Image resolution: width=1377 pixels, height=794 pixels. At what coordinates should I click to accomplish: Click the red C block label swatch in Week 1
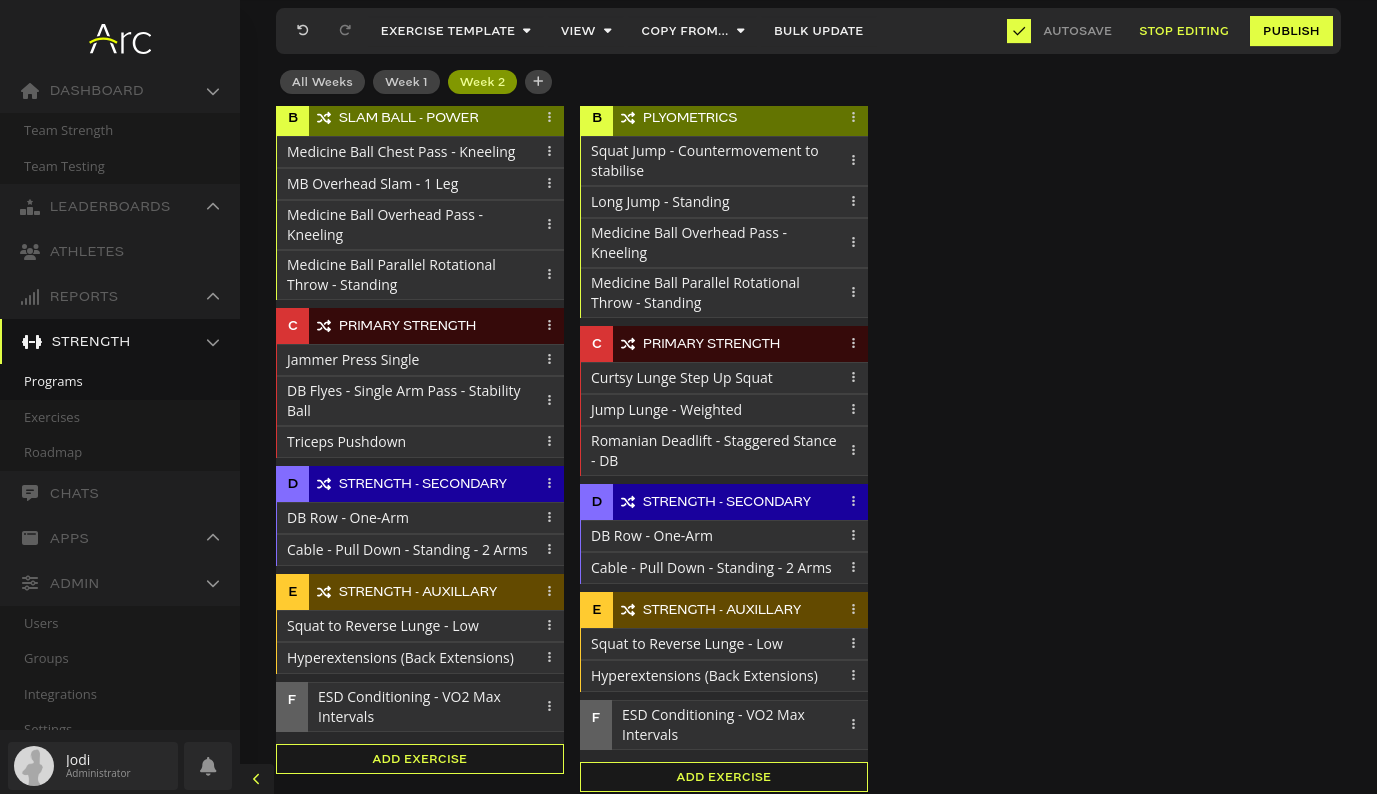tap(292, 326)
